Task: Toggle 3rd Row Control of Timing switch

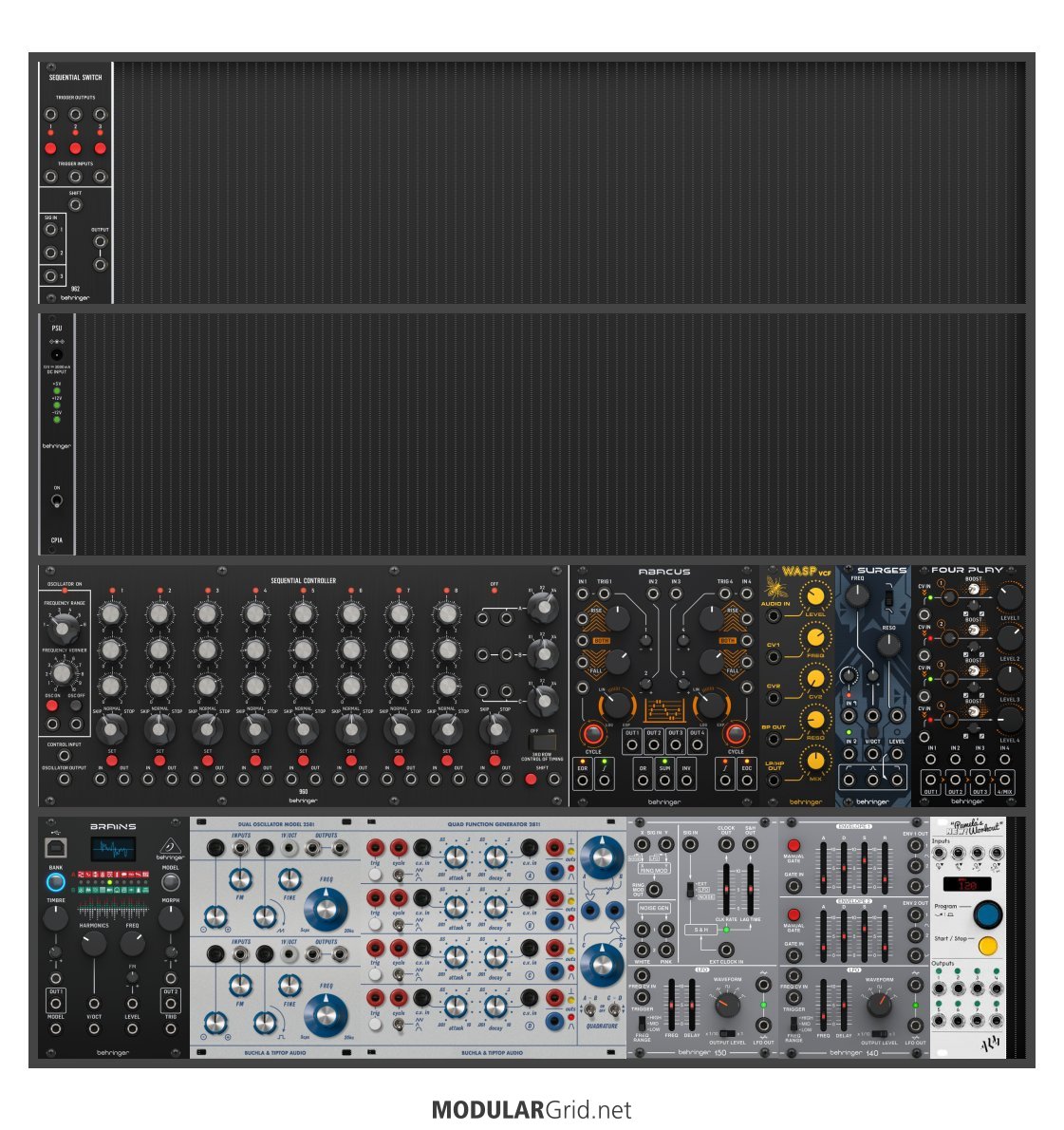Action: tap(542, 742)
